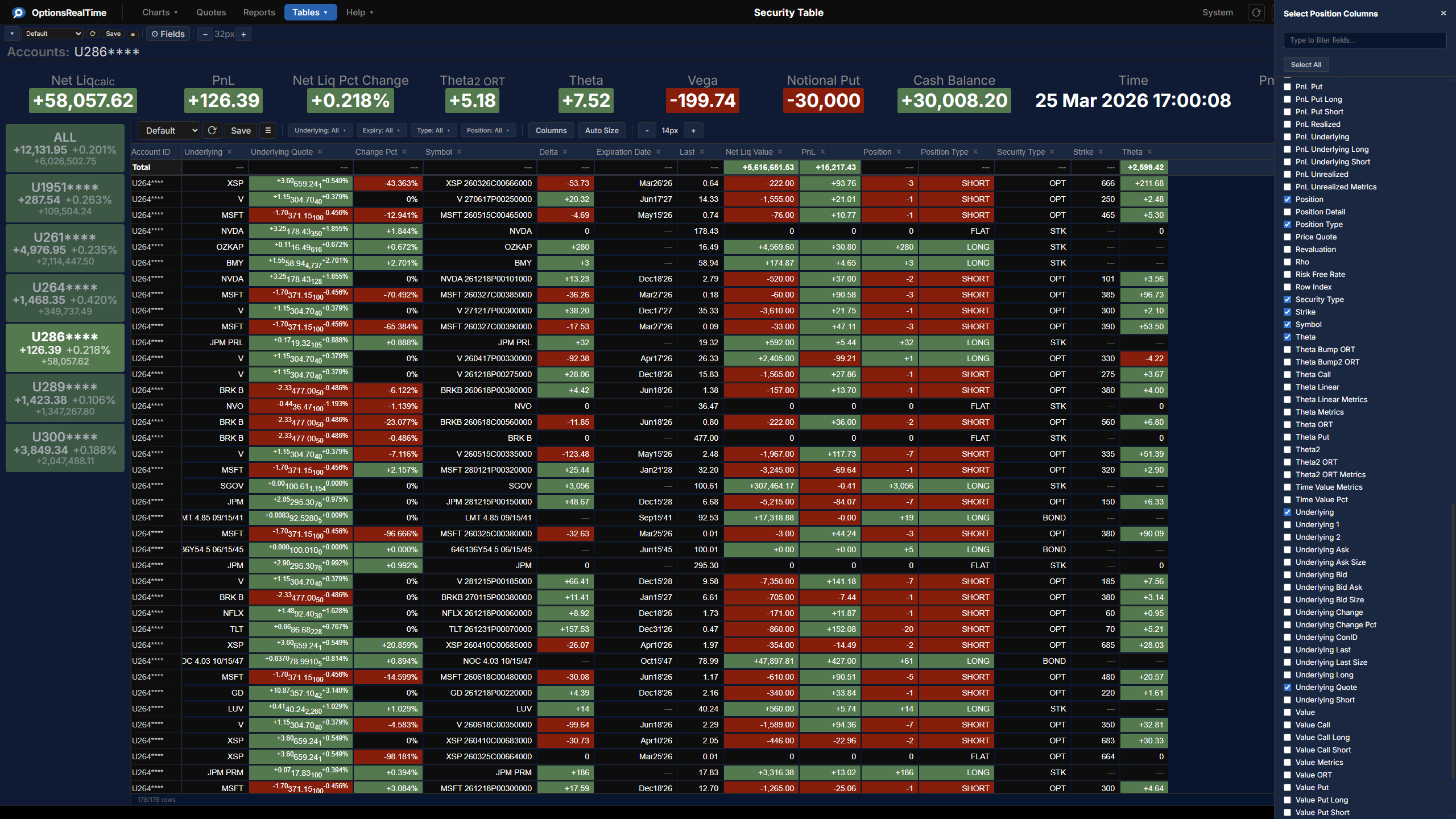
Task: Click the Type to filter fields input box
Action: pos(1365,40)
